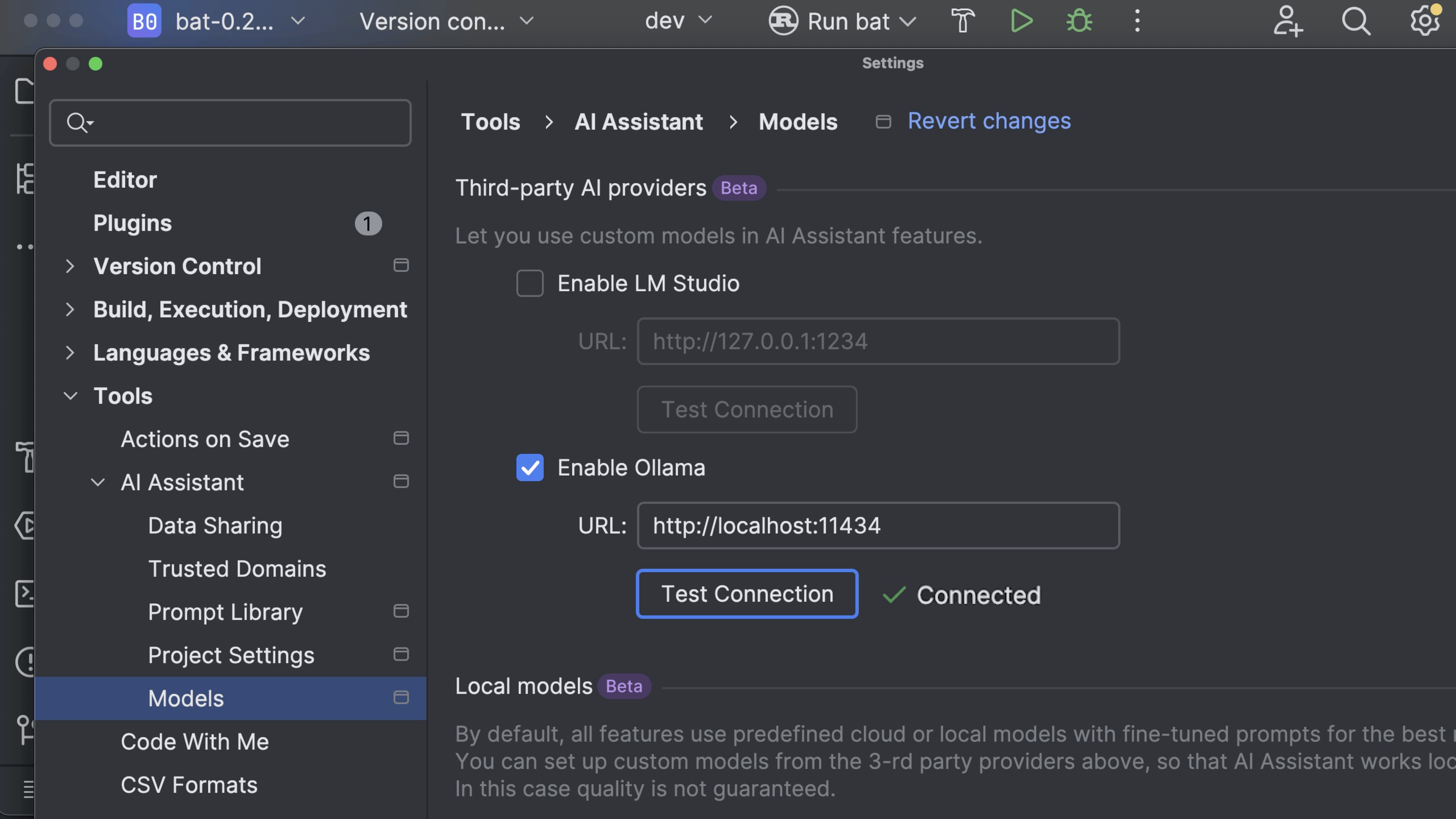Expand the Version Control settings group

(69, 266)
